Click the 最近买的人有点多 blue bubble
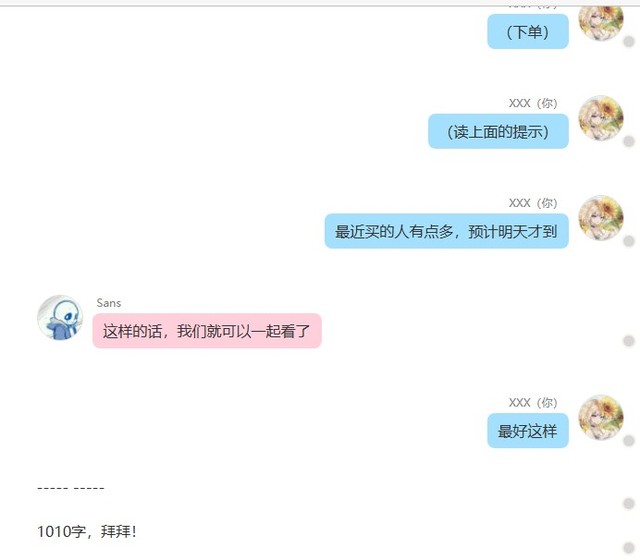The image size is (640, 560). 447,231
